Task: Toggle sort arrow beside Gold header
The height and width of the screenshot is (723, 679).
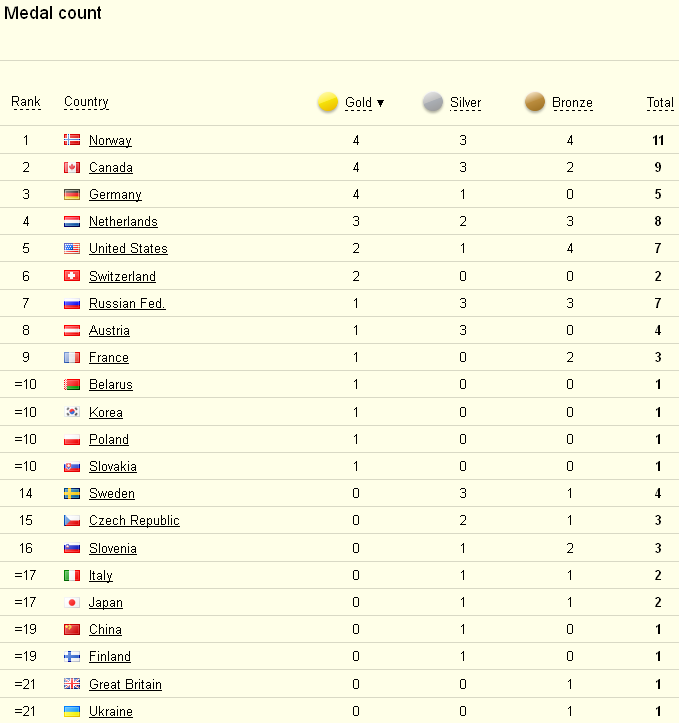Action: click(x=380, y=103)
